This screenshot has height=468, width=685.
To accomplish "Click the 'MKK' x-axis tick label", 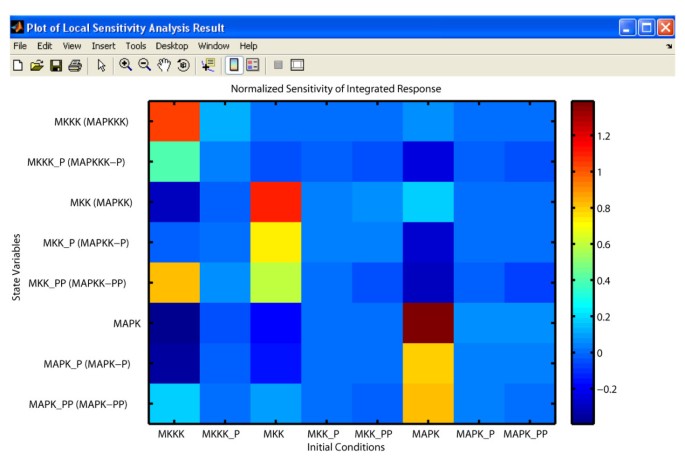I will pyautogui.click(x=273, y=434).
